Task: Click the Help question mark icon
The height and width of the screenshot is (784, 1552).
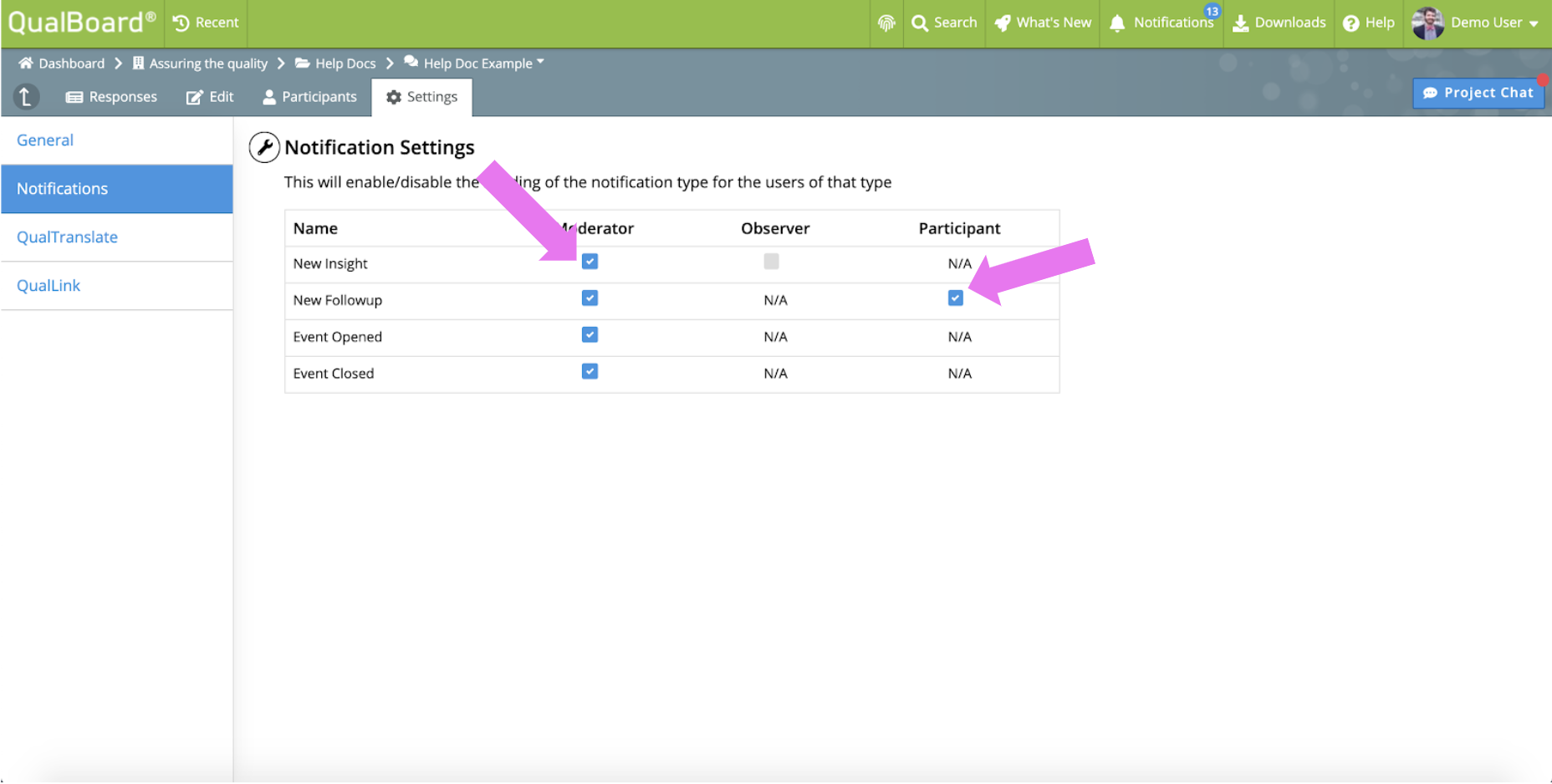Action: pyautogui.click(x=1351, y=23)
